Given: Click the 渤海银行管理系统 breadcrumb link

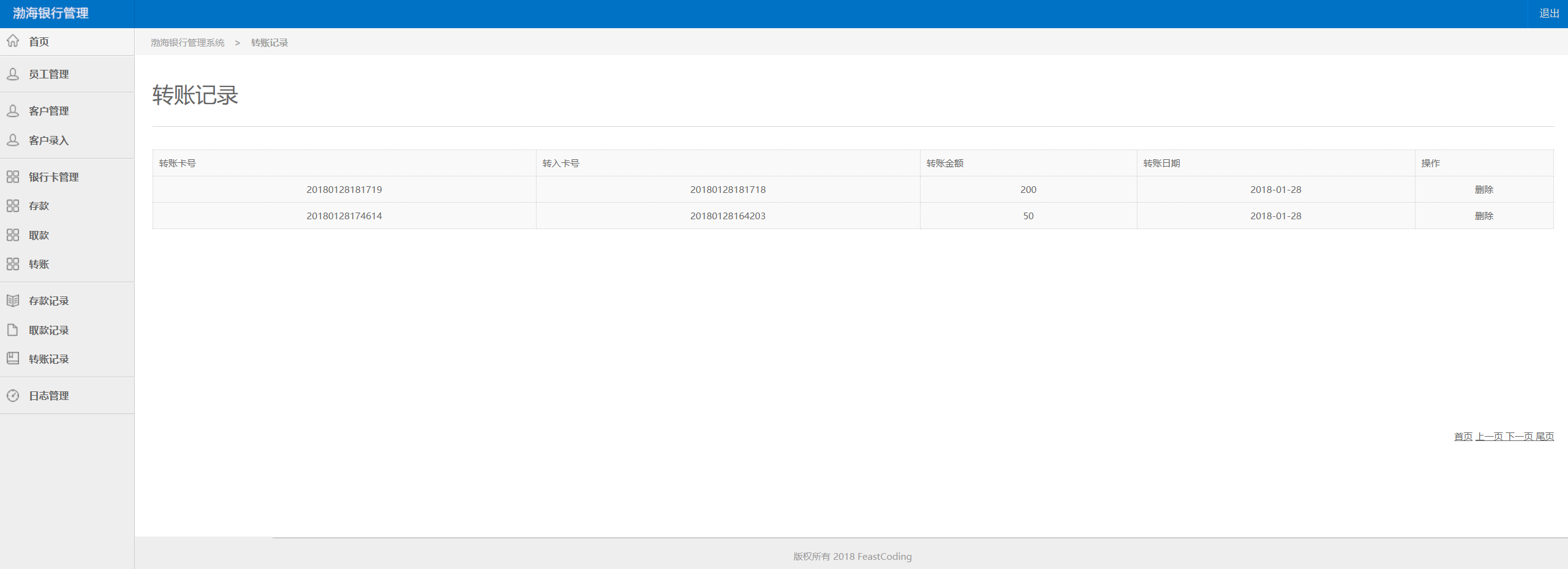Looking at the screenshot, I should click(x=187, y=43).
